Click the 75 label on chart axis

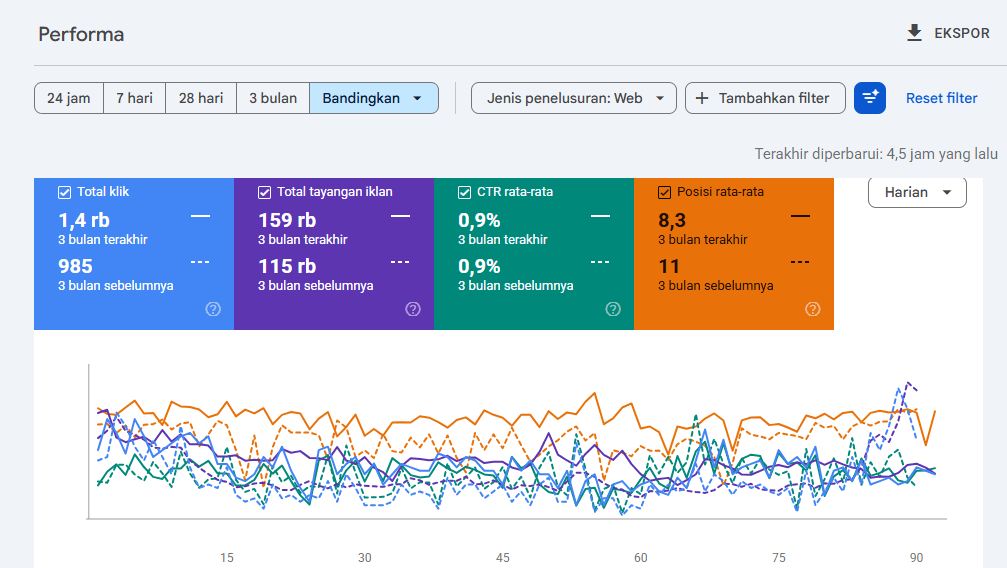tap(779, 558)
